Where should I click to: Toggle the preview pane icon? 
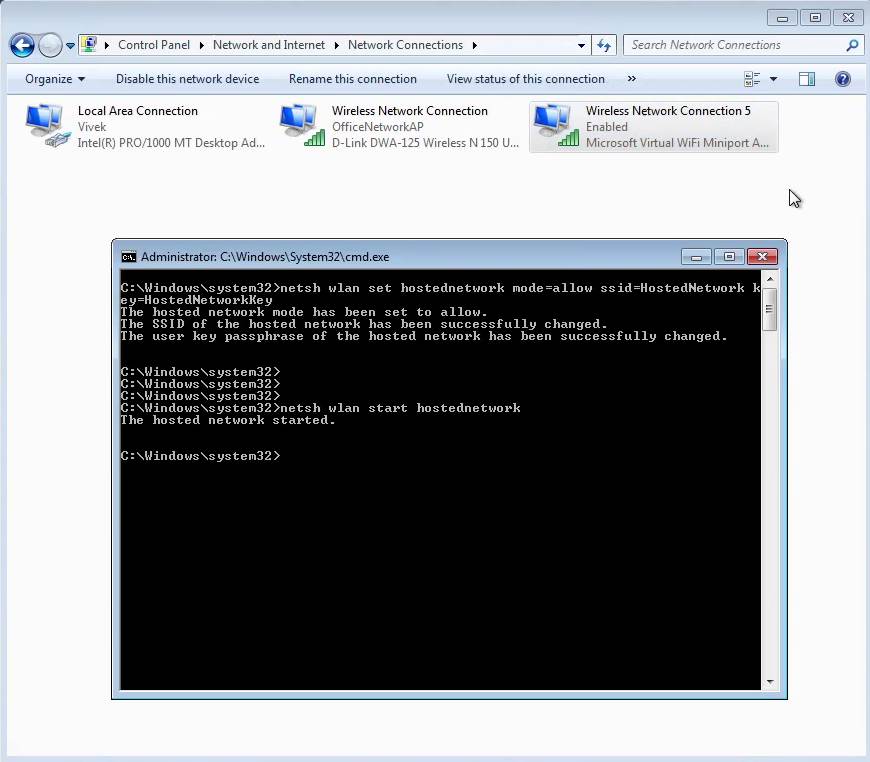pyautogui.click(x=807, y=79)
